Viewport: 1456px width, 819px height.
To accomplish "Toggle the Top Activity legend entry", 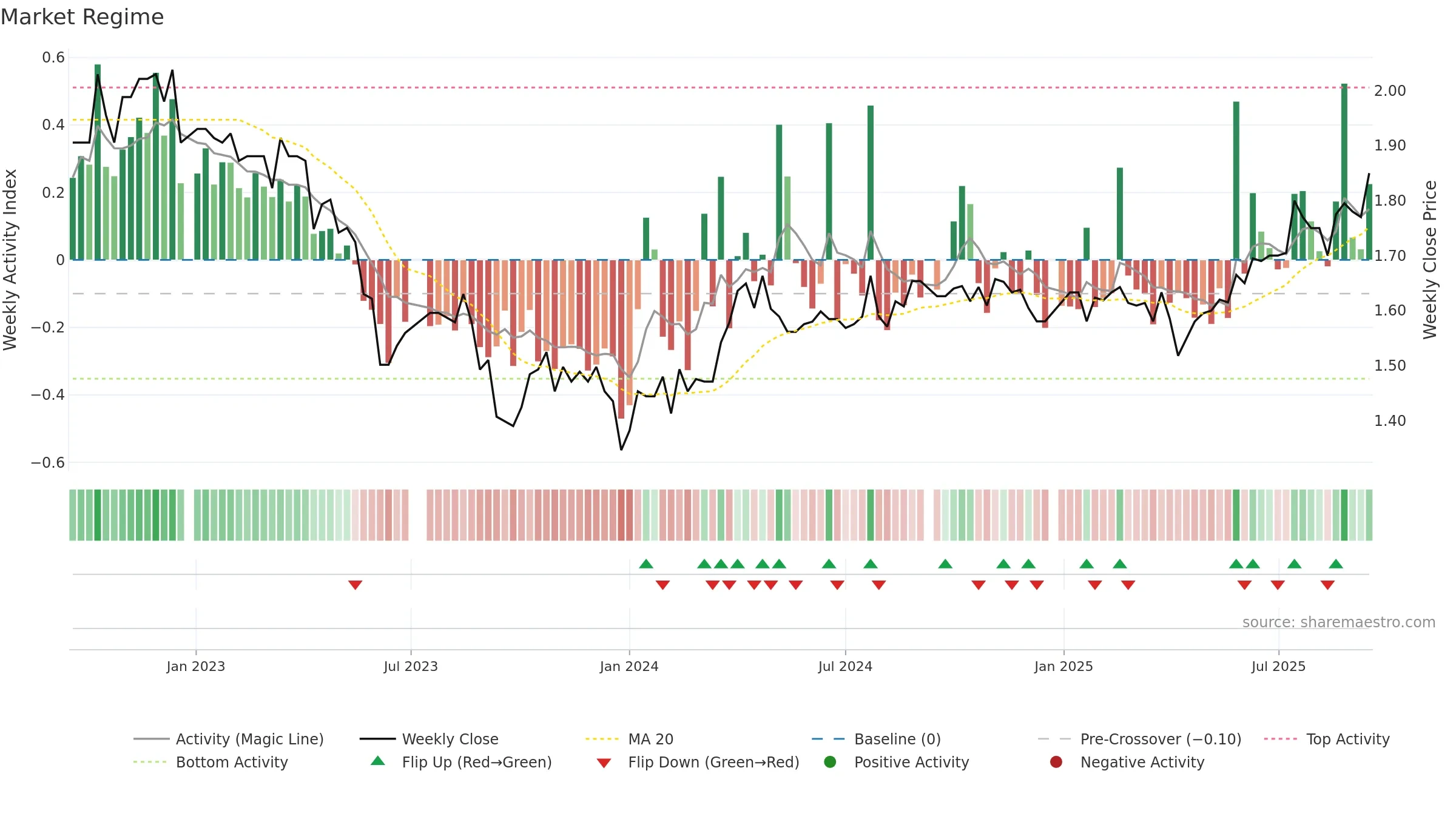I will coord(1327,739).
